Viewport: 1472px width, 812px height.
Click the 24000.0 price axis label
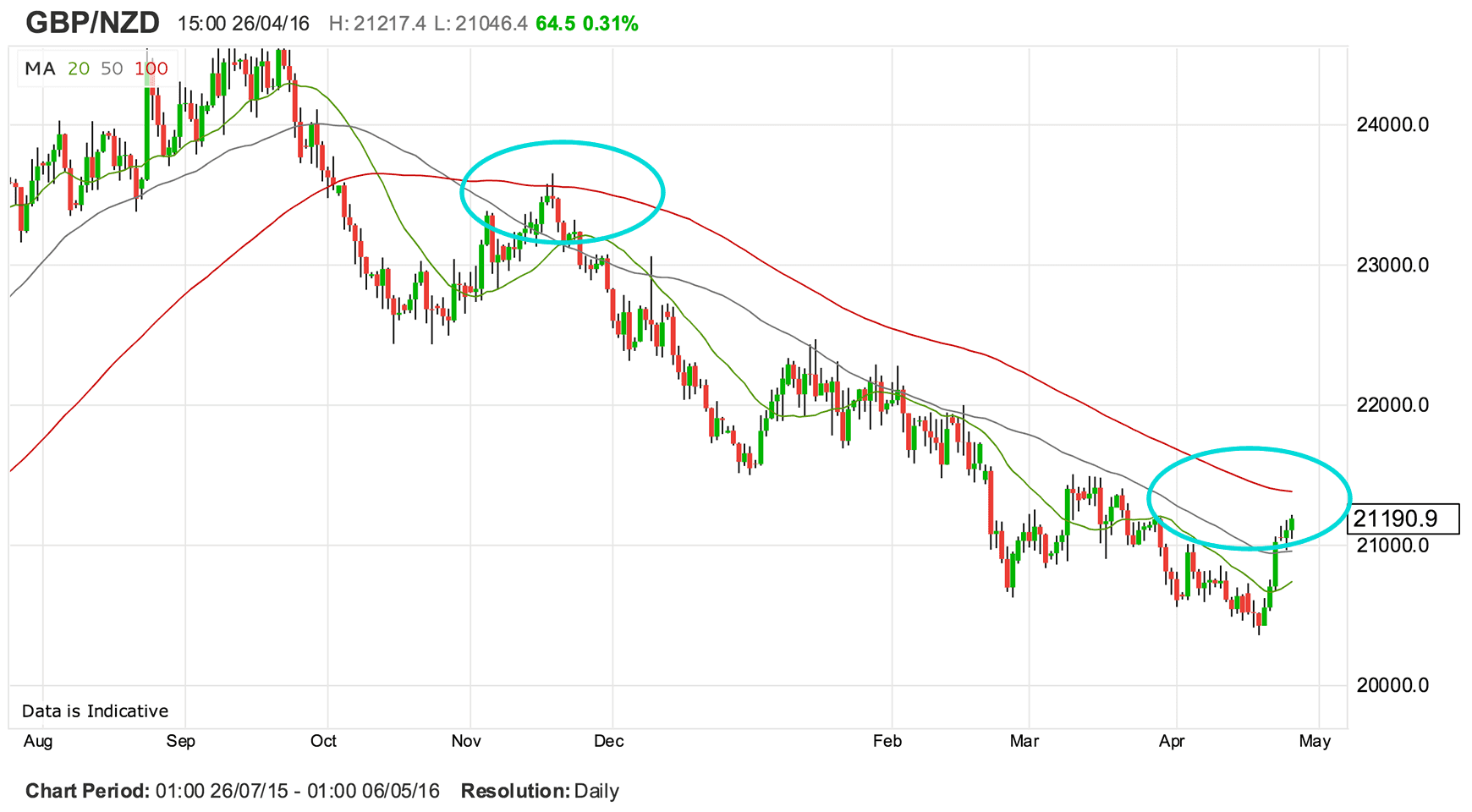1392,125
